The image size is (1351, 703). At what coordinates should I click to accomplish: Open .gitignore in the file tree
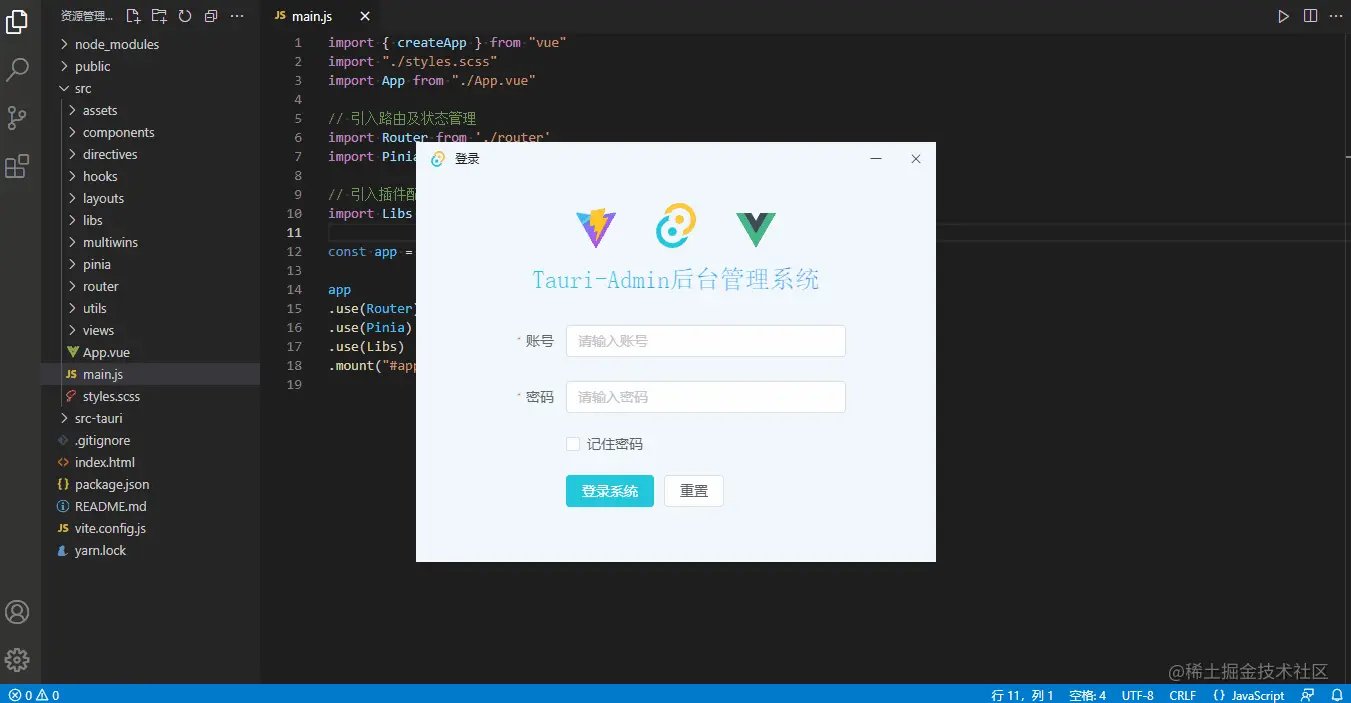tap(150, 440)
